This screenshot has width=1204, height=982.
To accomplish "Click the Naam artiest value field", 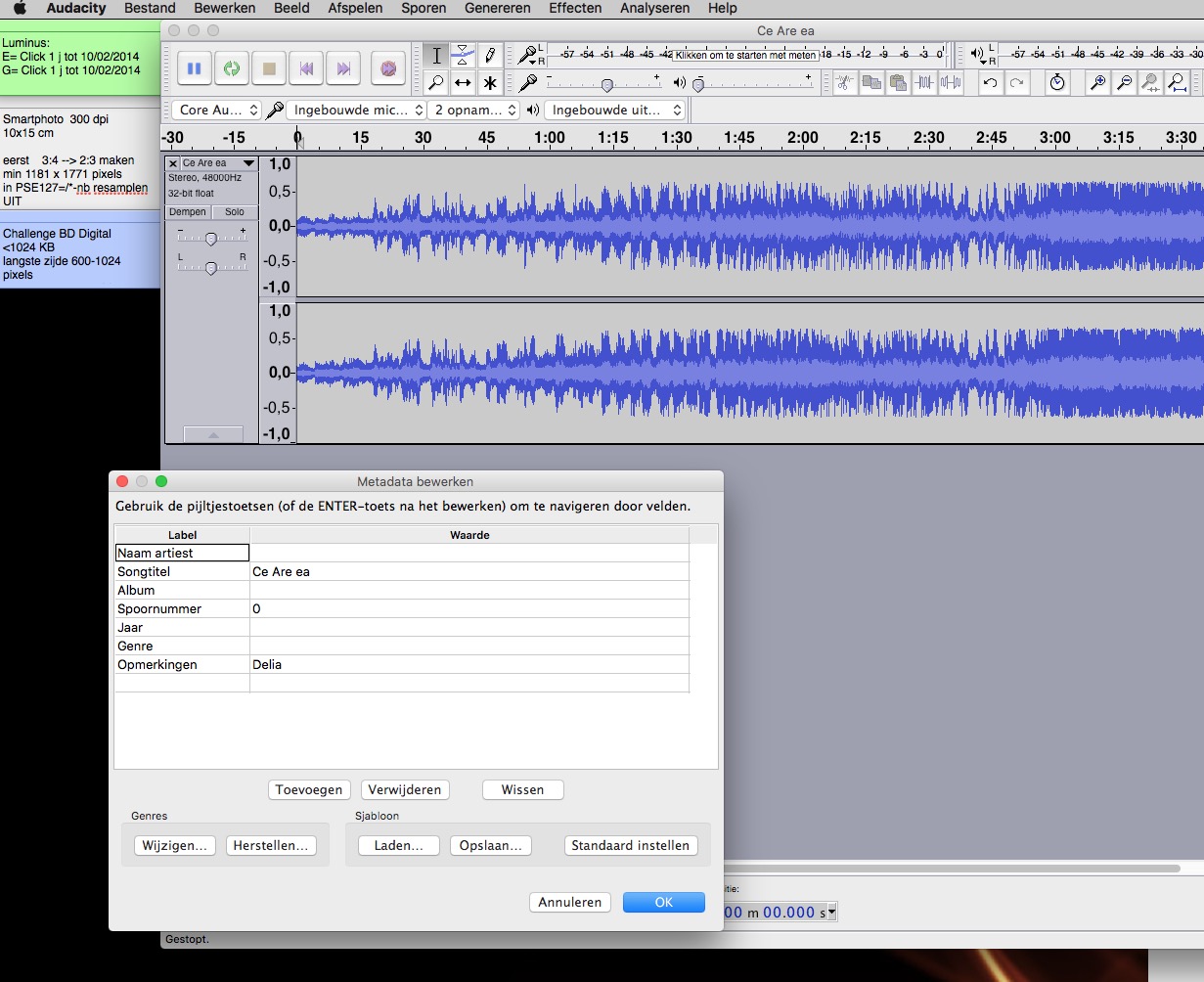I will [x=469, y=553].
